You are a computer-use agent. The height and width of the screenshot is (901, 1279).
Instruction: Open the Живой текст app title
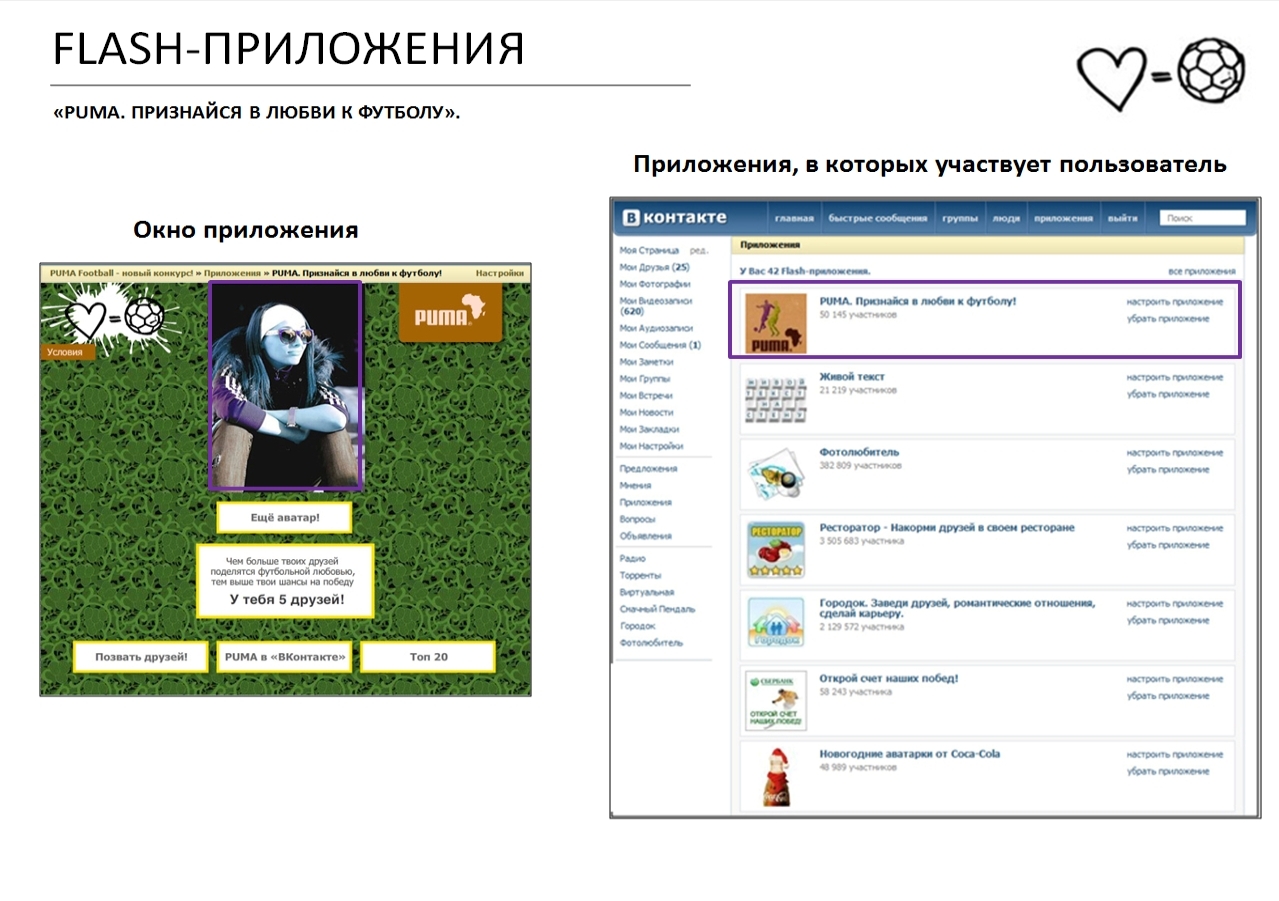click(x=852, y=376)
